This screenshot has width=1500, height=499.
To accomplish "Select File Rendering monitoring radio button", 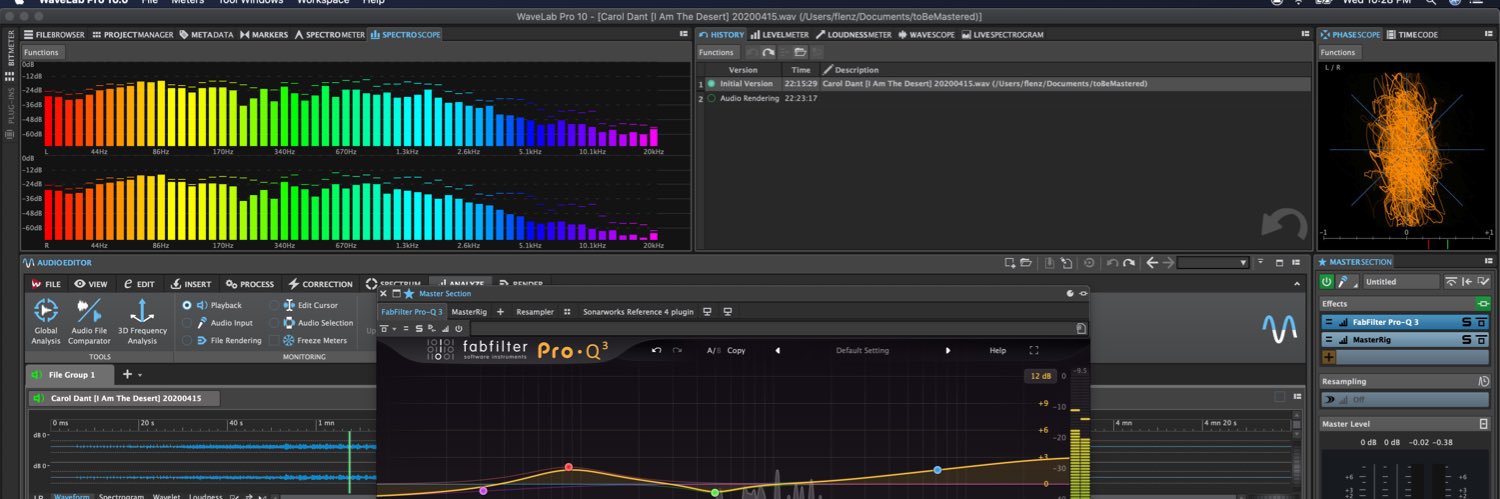I will [186, 341].
